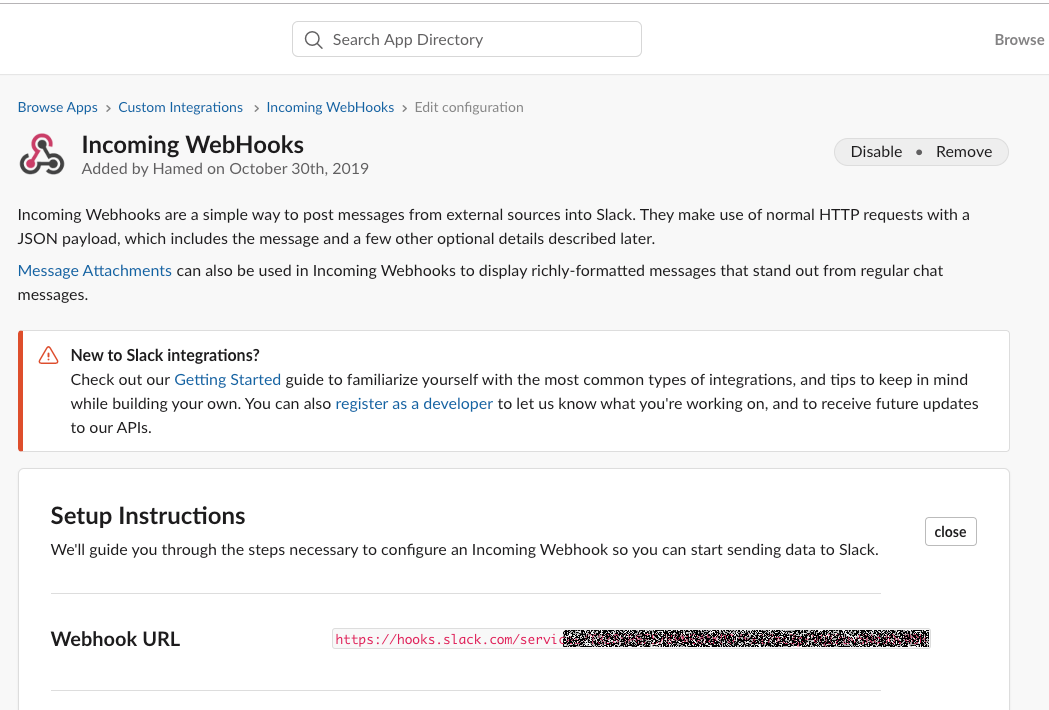1049x710 pixels.
Task: Close the Setup Instructions panel
Action: pos(950,531)
